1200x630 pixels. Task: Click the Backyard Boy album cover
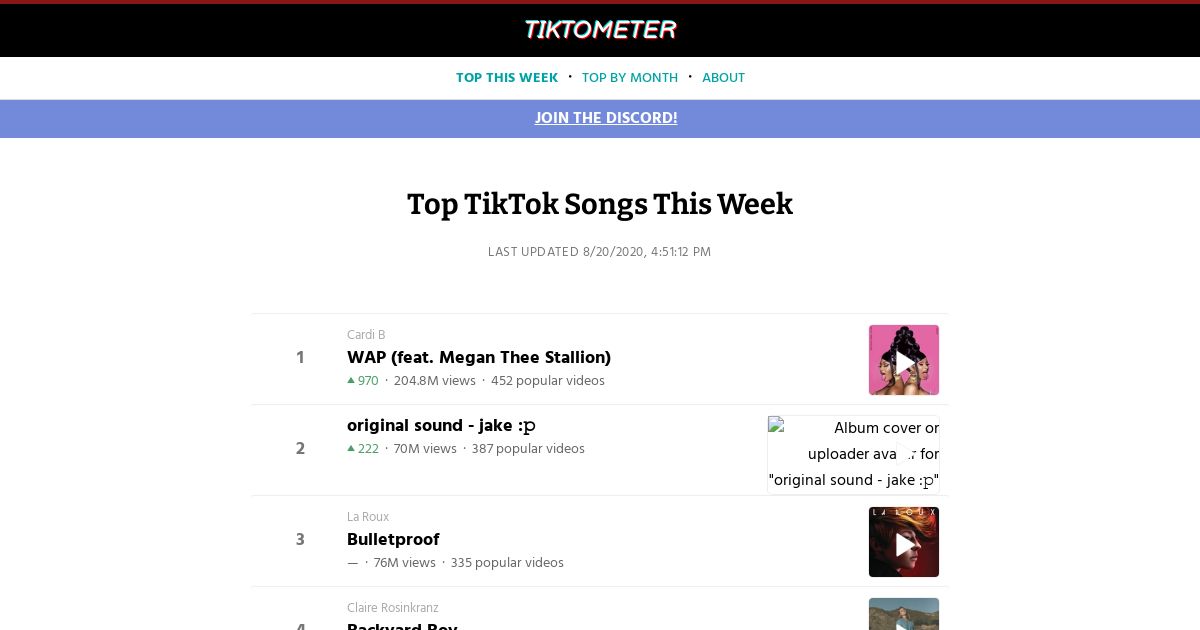click(904, 614)
